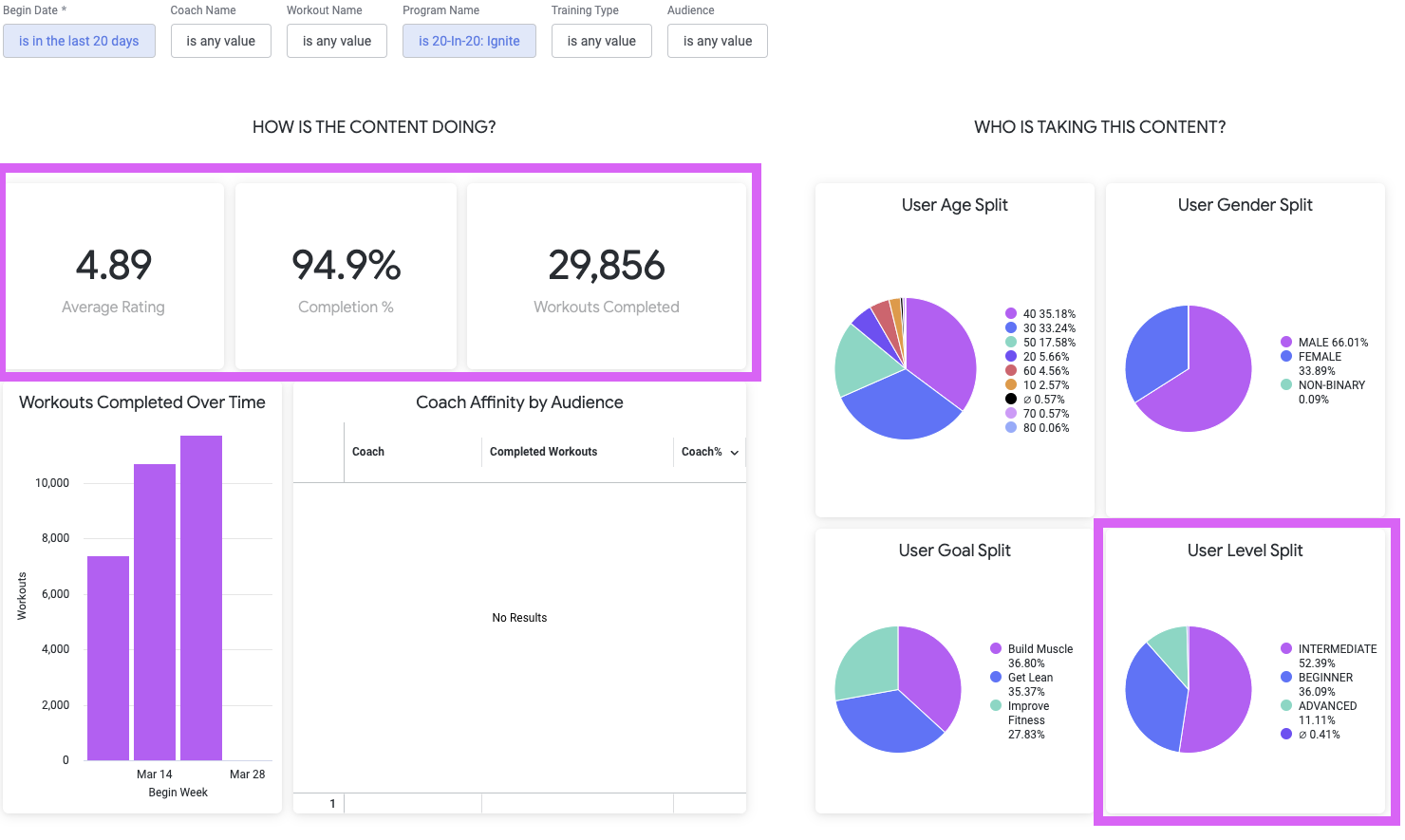Image resolution: width=1405 pixels, height=840 pixels.
Task: Click the 'Mar 28' axis label
Action: pos(248,775)
